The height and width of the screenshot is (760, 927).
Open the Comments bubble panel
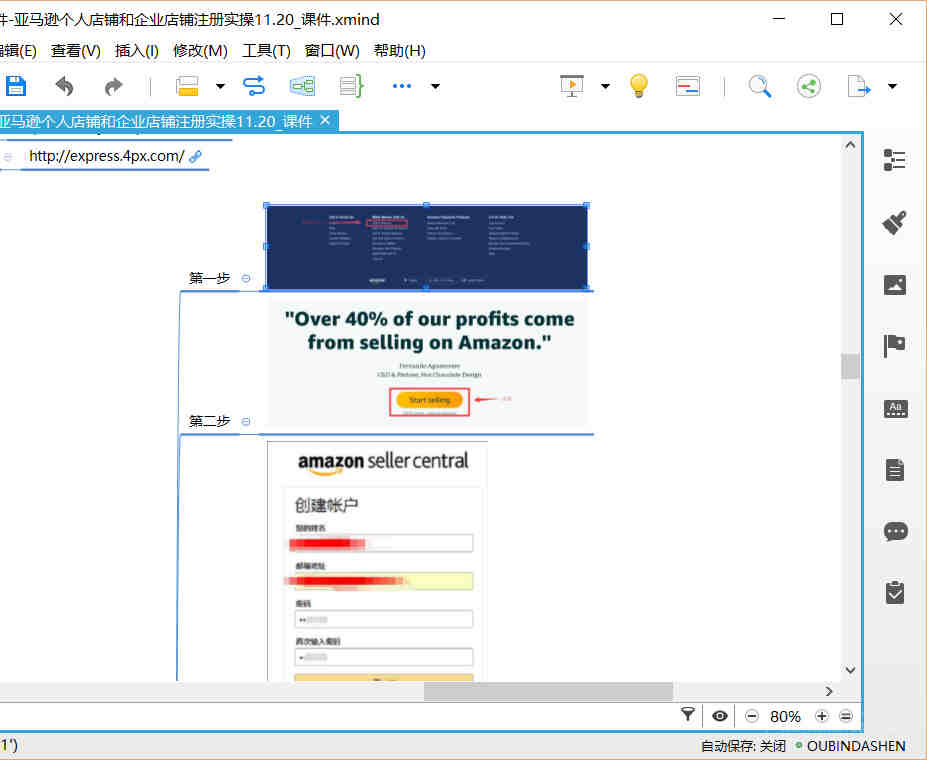click(896, 531)
